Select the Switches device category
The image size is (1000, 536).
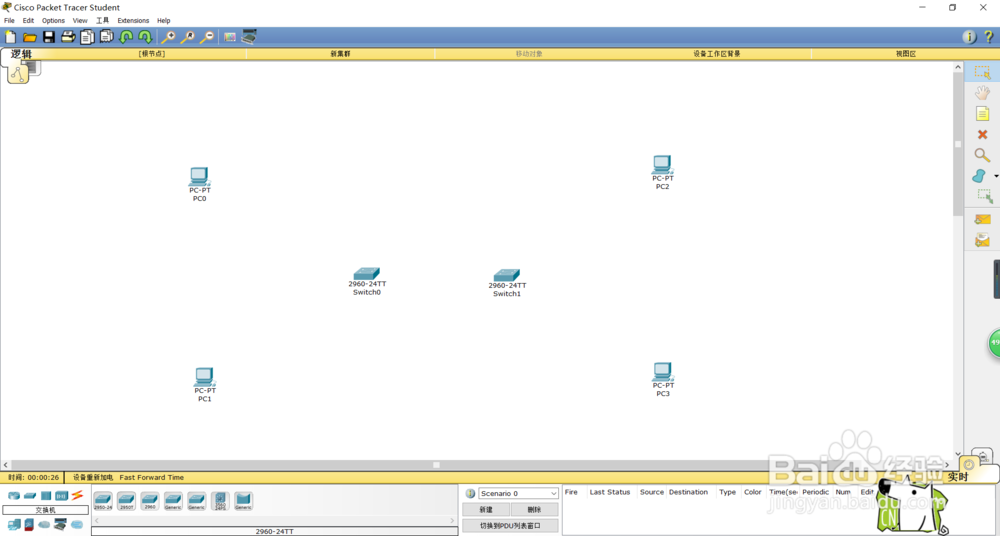[x=30, y=495]
